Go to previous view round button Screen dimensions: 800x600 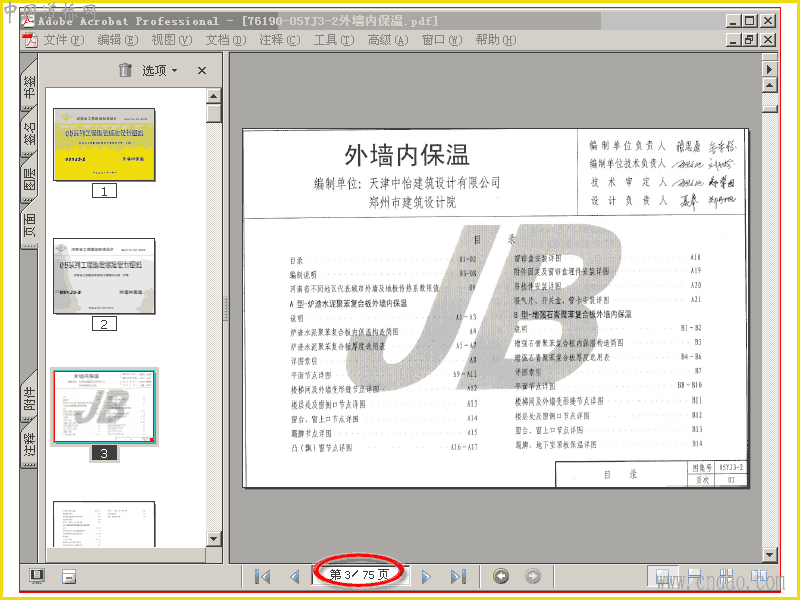(x=501, y=576)
